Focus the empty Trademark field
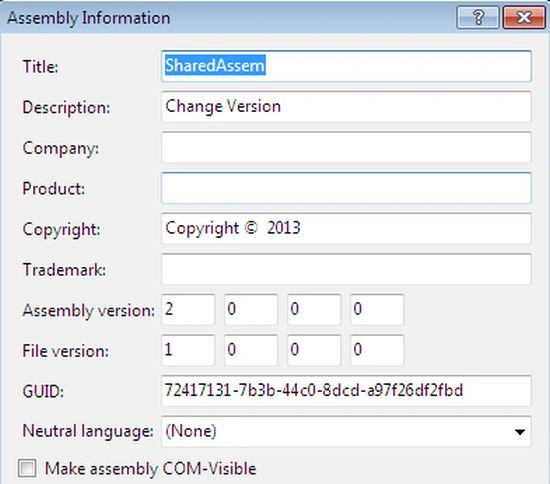Image resolution: width=550 pixels, height=484 pixels. 346,269
